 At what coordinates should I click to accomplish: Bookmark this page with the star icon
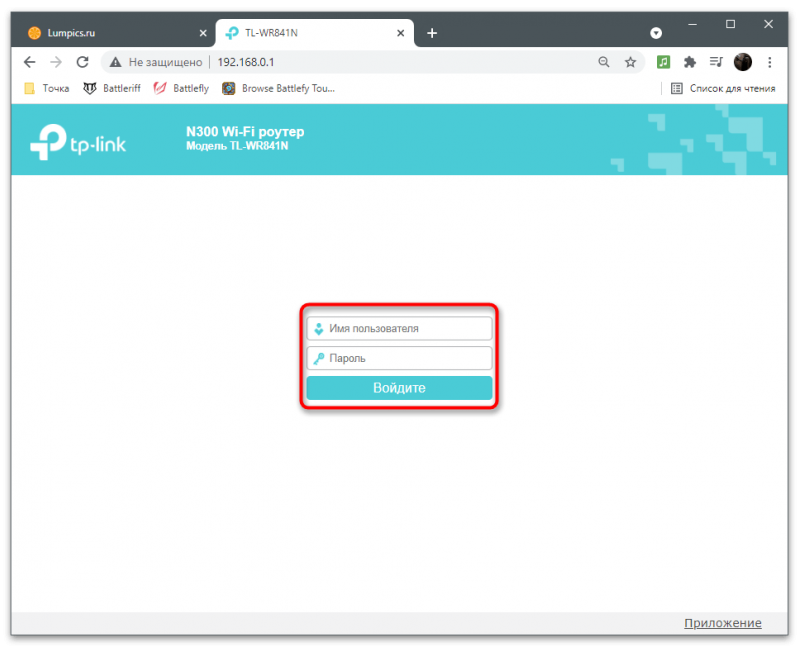631,62
